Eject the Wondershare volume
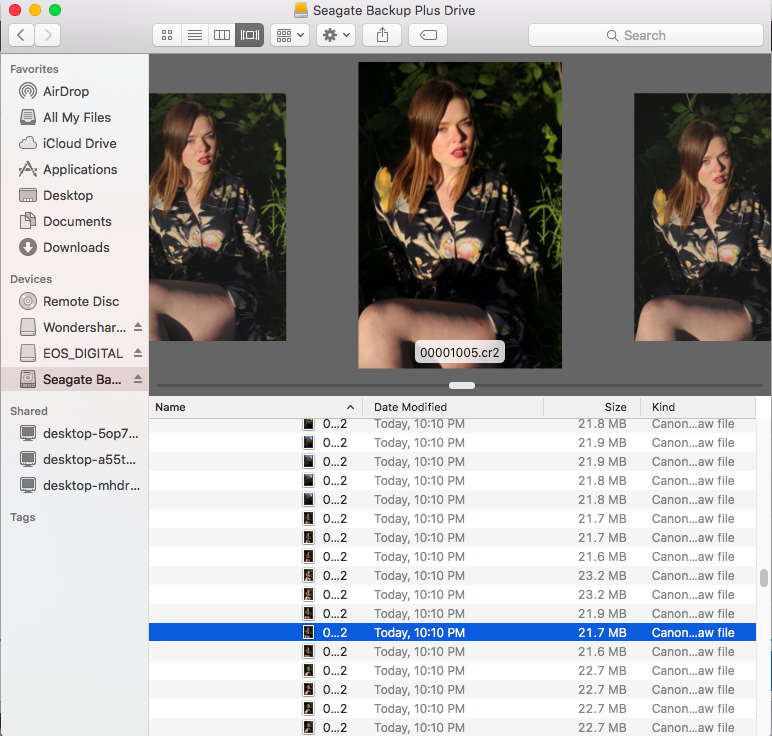Viewport: 772px width, 736px height. point(138,327)
